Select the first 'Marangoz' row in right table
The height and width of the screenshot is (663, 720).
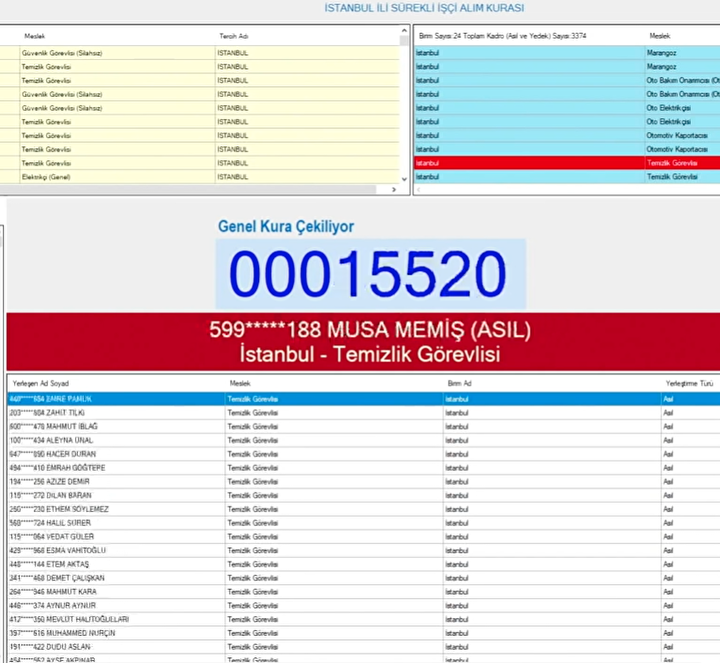[x=567, y=53]
